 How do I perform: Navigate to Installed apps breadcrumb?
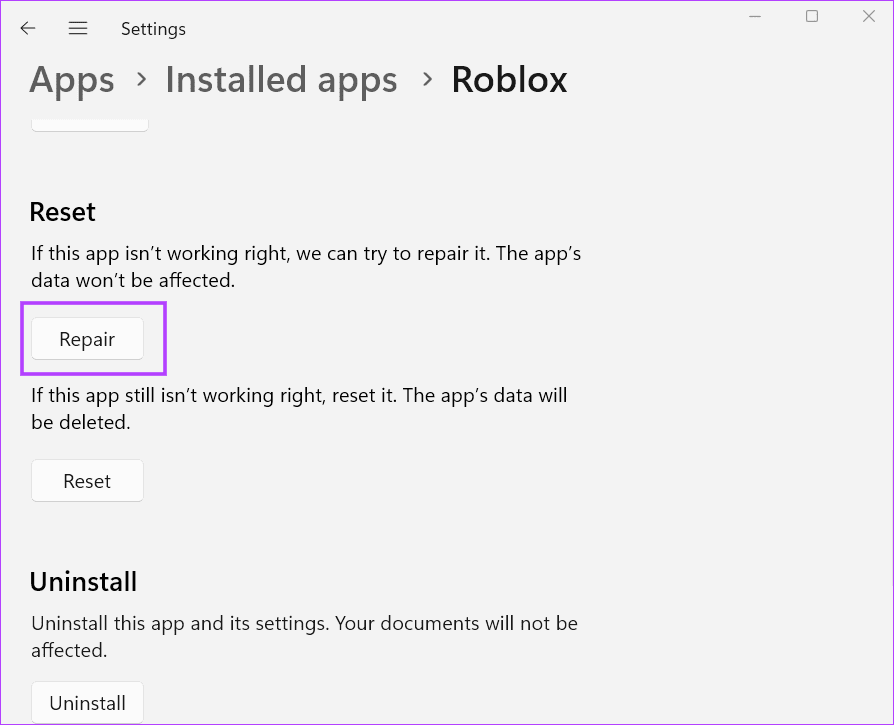click(281, 80)
